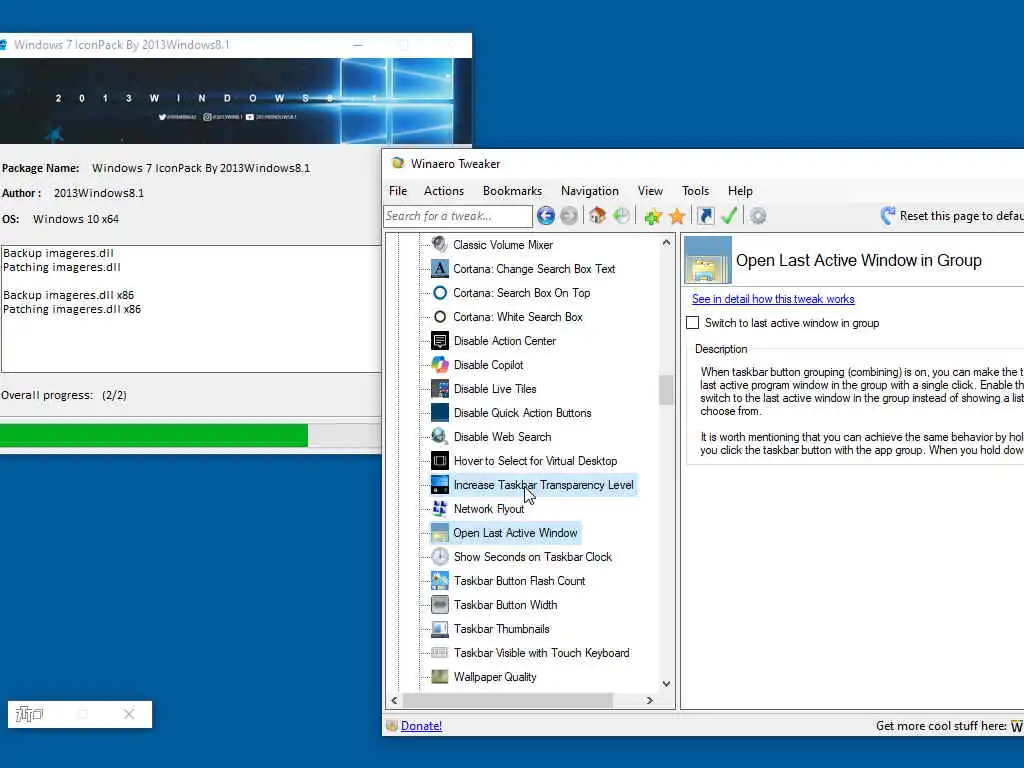Open the Help menu
Screen dimensions: 1024x768
pyautogui.click(x=740, y=191)
